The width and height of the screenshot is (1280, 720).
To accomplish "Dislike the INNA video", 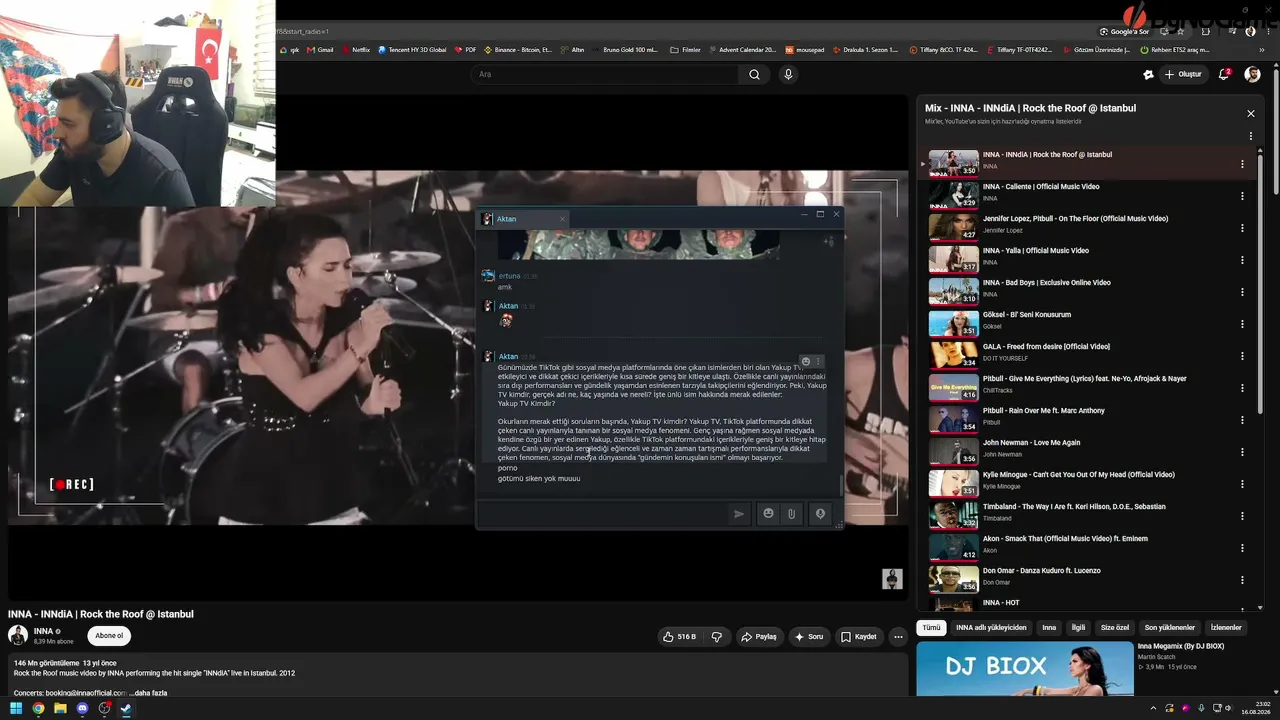I will (716, 636).
